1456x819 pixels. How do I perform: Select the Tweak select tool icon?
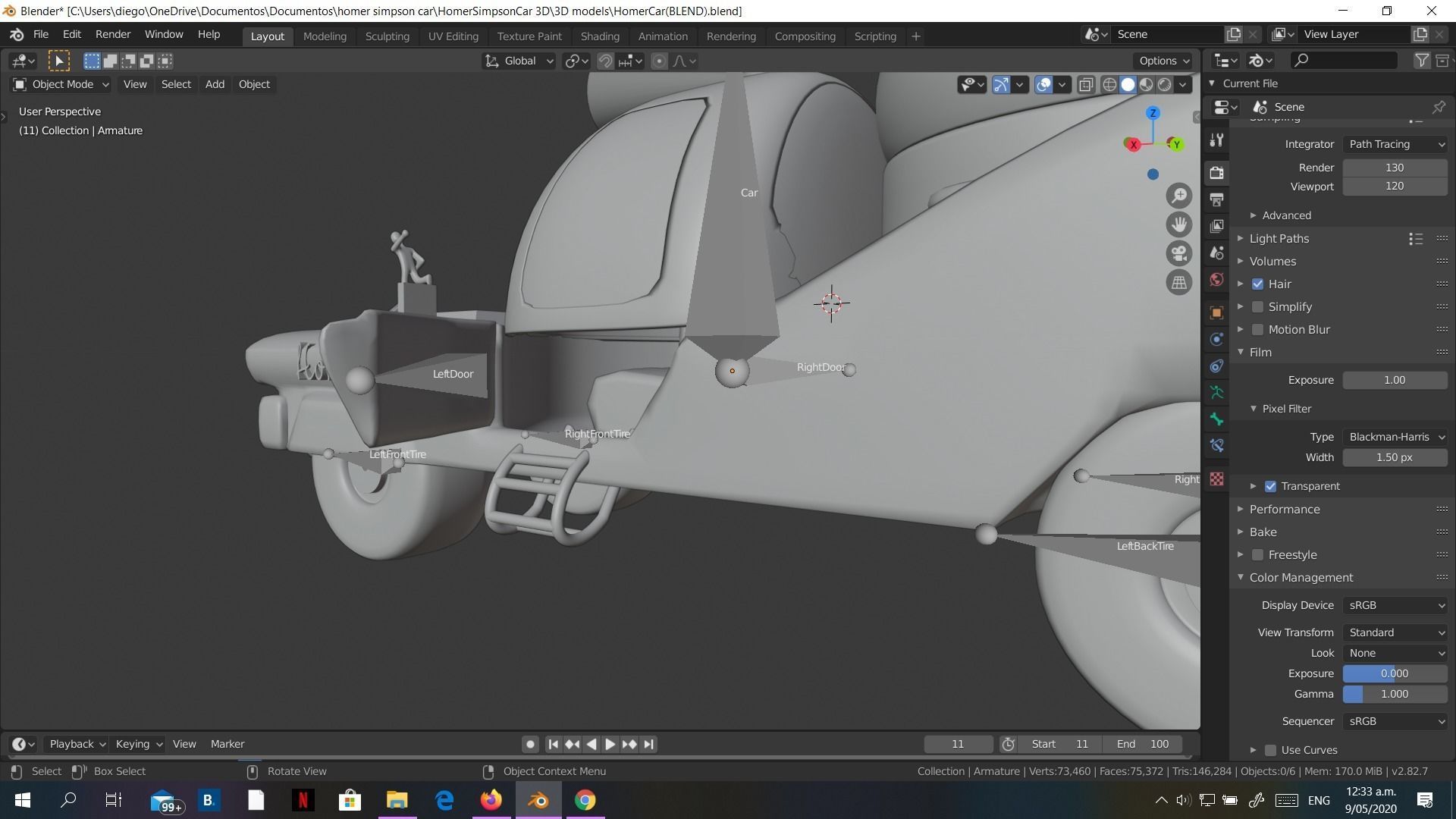point(58,61)
